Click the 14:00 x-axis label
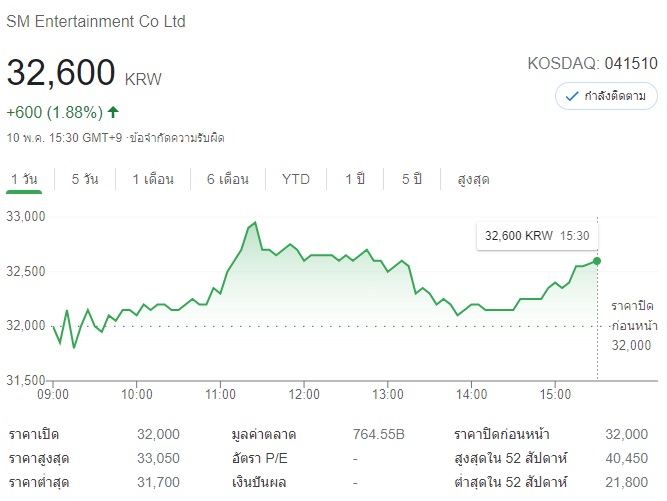 coord(471,394)
